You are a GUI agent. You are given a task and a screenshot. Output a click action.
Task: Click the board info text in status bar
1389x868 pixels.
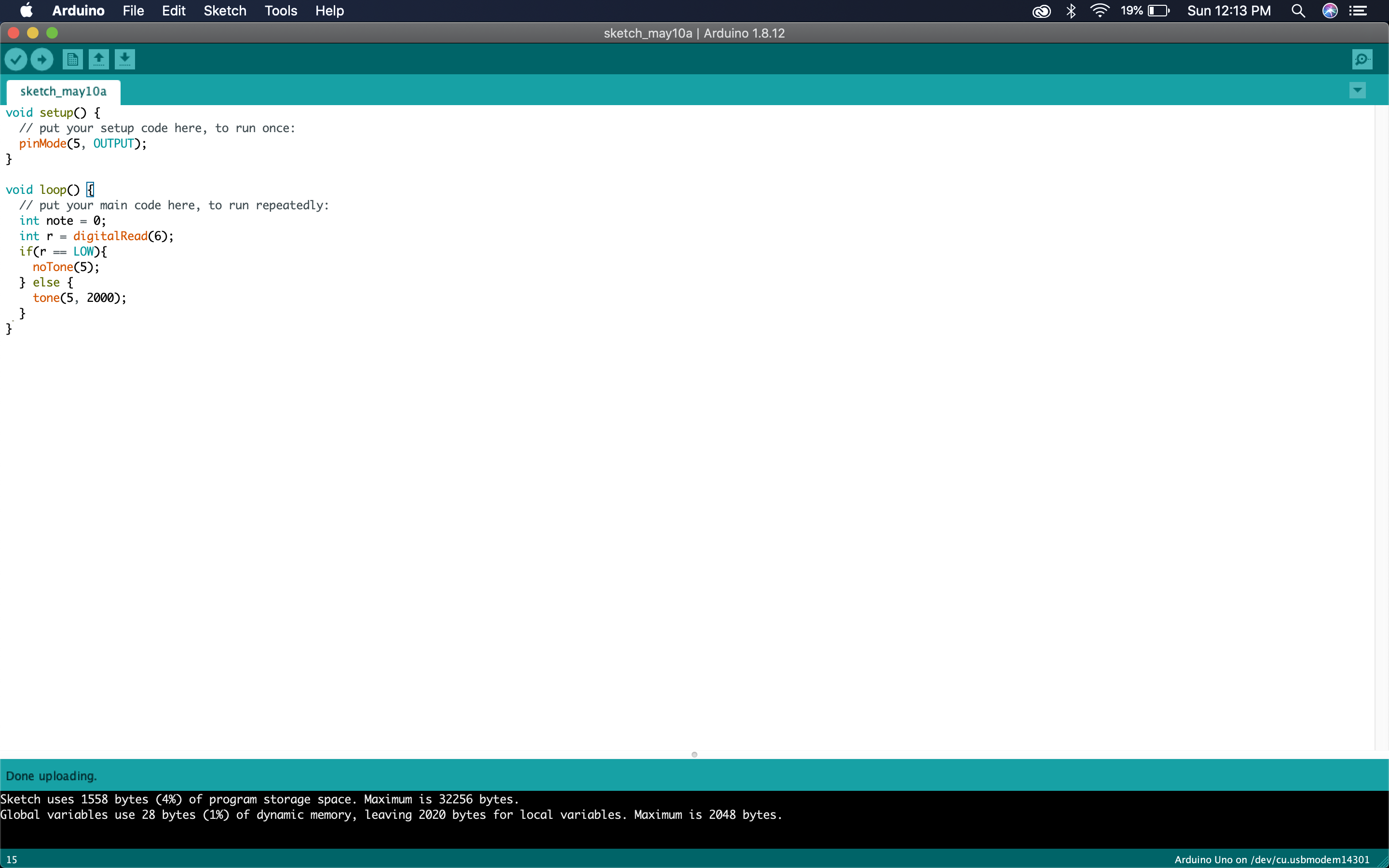[x=1271, y=859]
